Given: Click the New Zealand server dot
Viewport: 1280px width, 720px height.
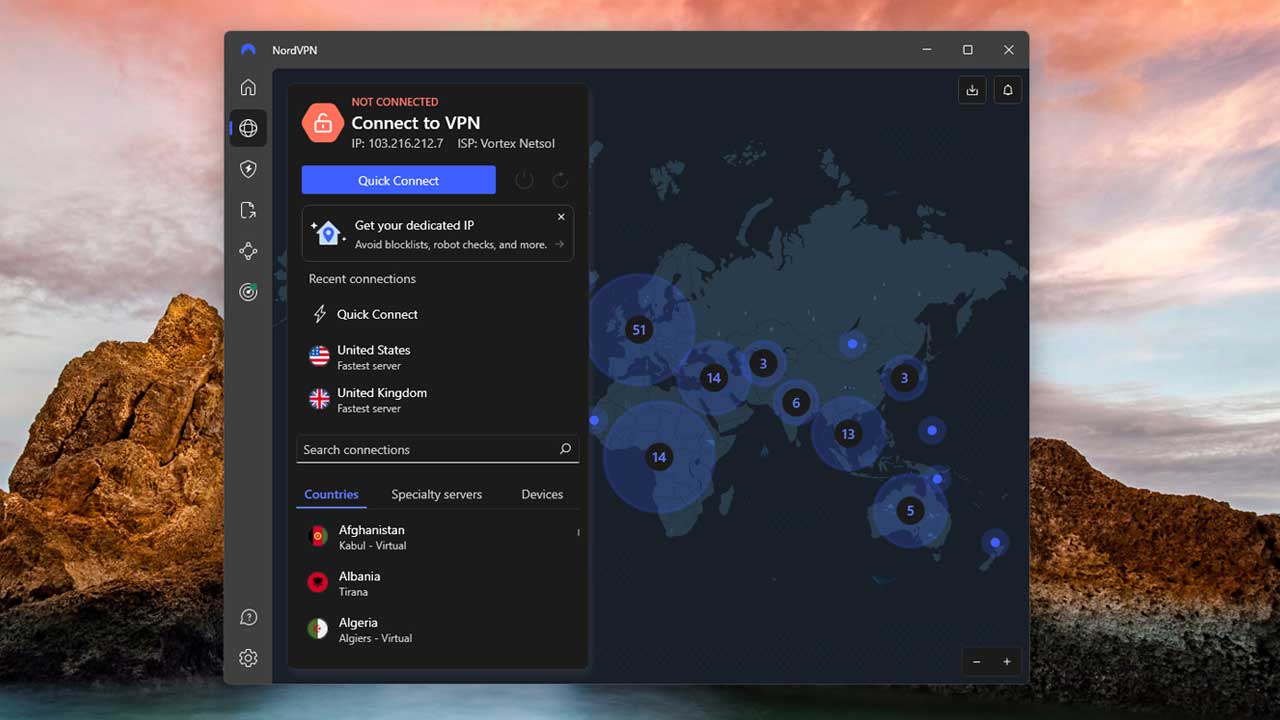Looking at the screenshot, I should tap(995, 542).
